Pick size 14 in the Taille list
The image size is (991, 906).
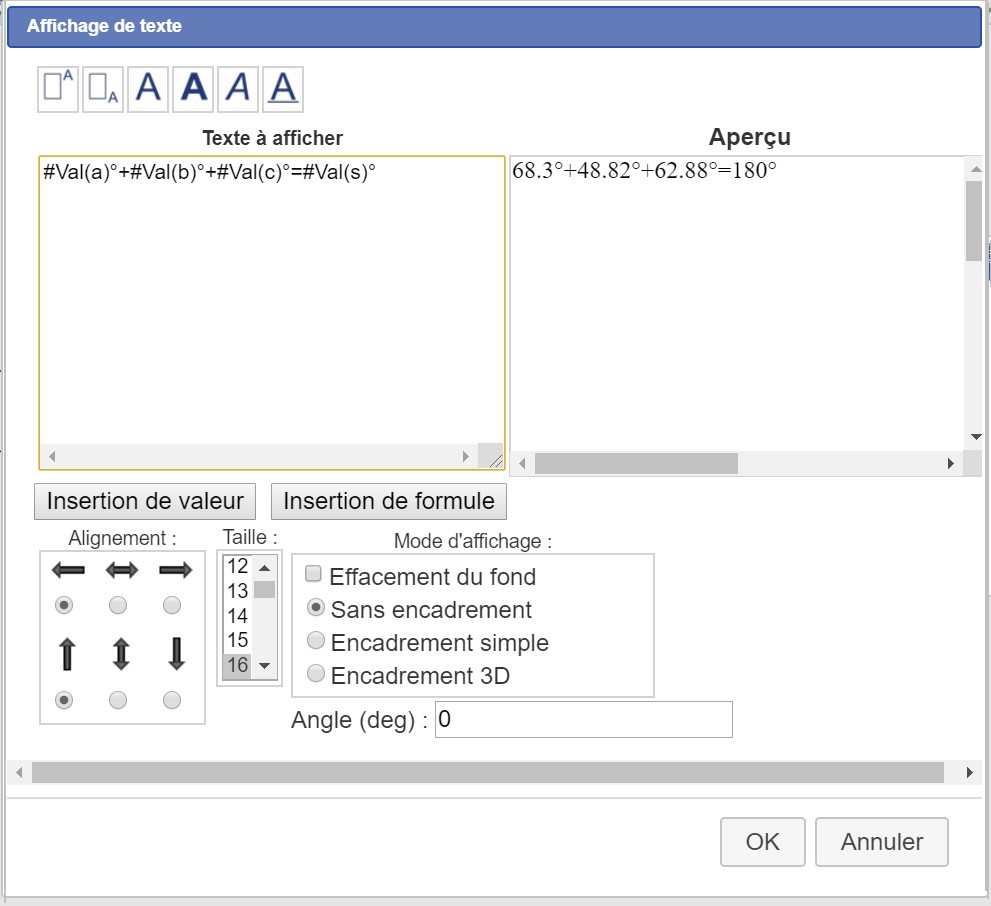237,615
